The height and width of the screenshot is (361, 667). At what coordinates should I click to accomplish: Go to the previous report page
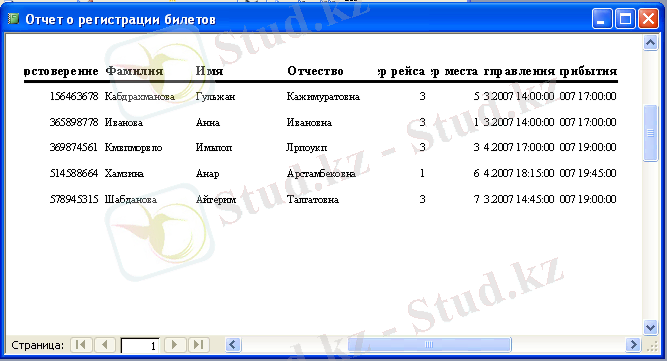tap(105, 344)
